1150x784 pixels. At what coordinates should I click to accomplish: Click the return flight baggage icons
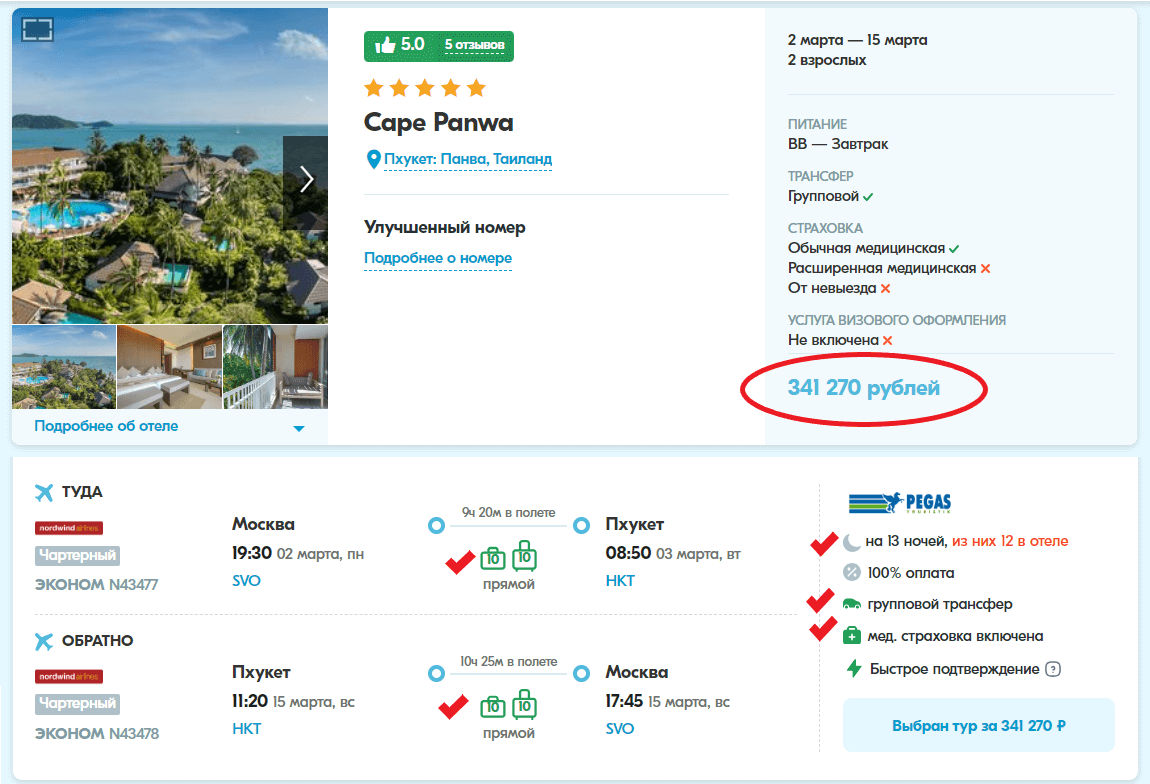point(509,705)
